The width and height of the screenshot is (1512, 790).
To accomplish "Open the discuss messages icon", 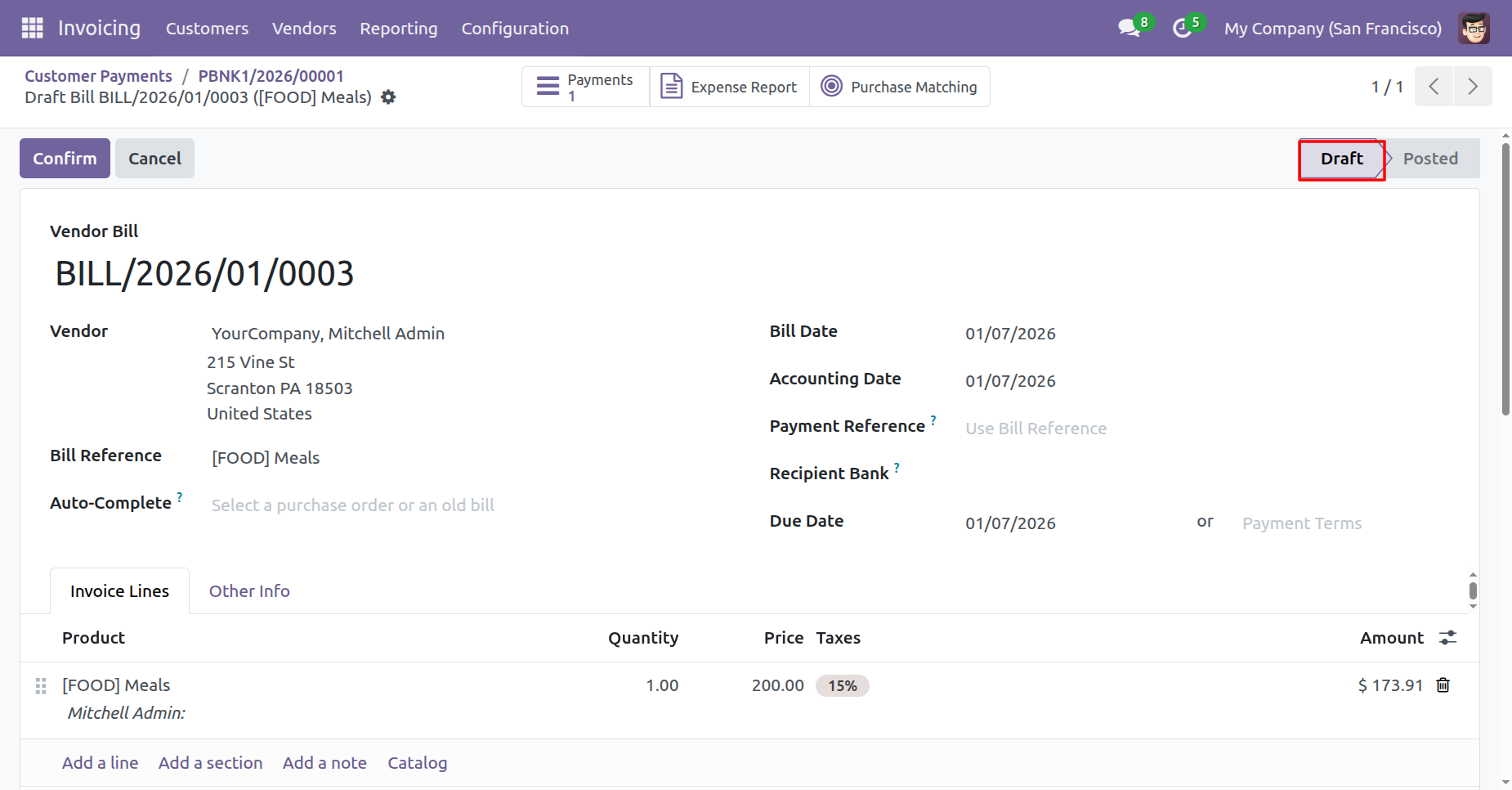I will [x=1130, y=28].
